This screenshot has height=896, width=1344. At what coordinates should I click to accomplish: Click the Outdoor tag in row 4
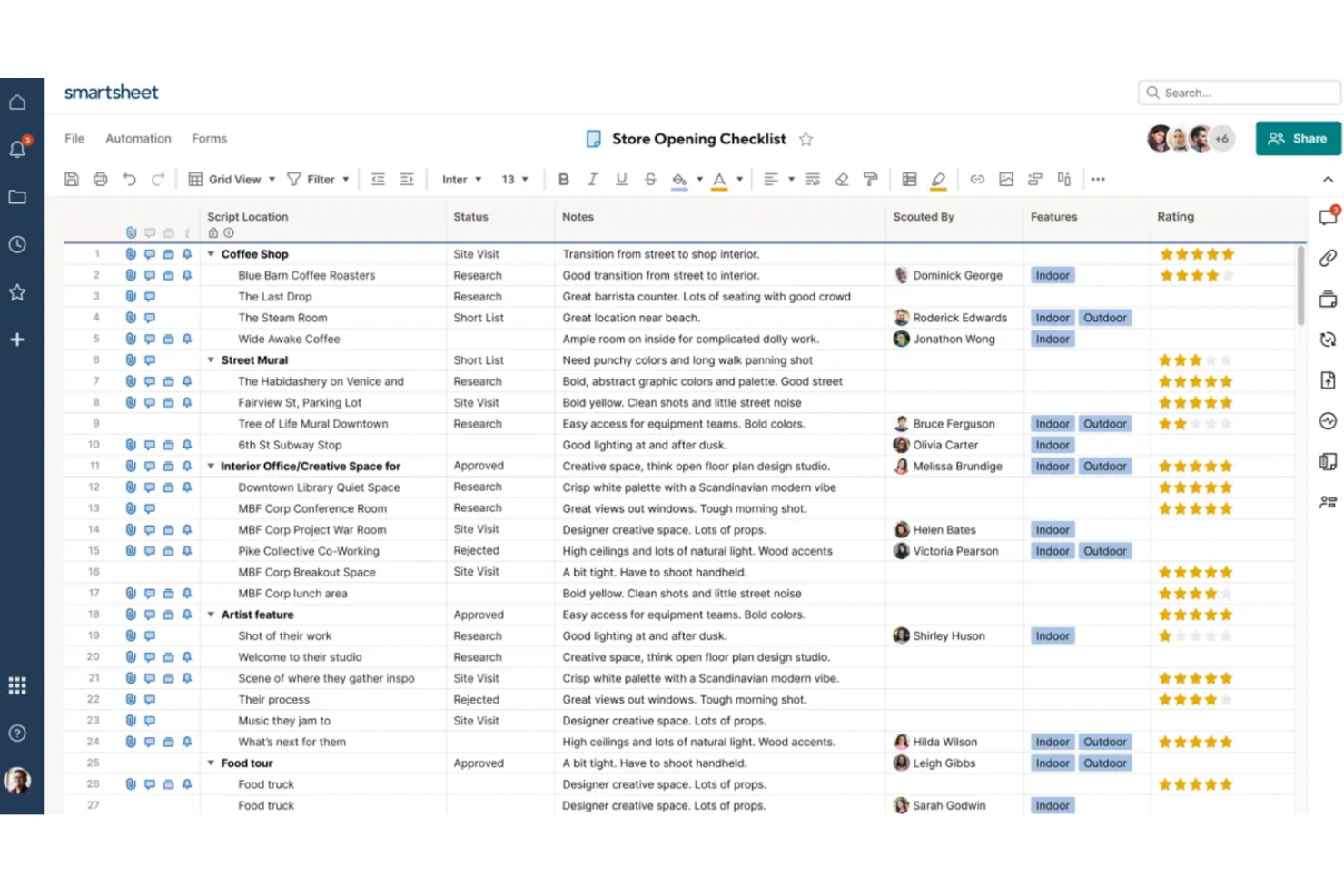1105,318
